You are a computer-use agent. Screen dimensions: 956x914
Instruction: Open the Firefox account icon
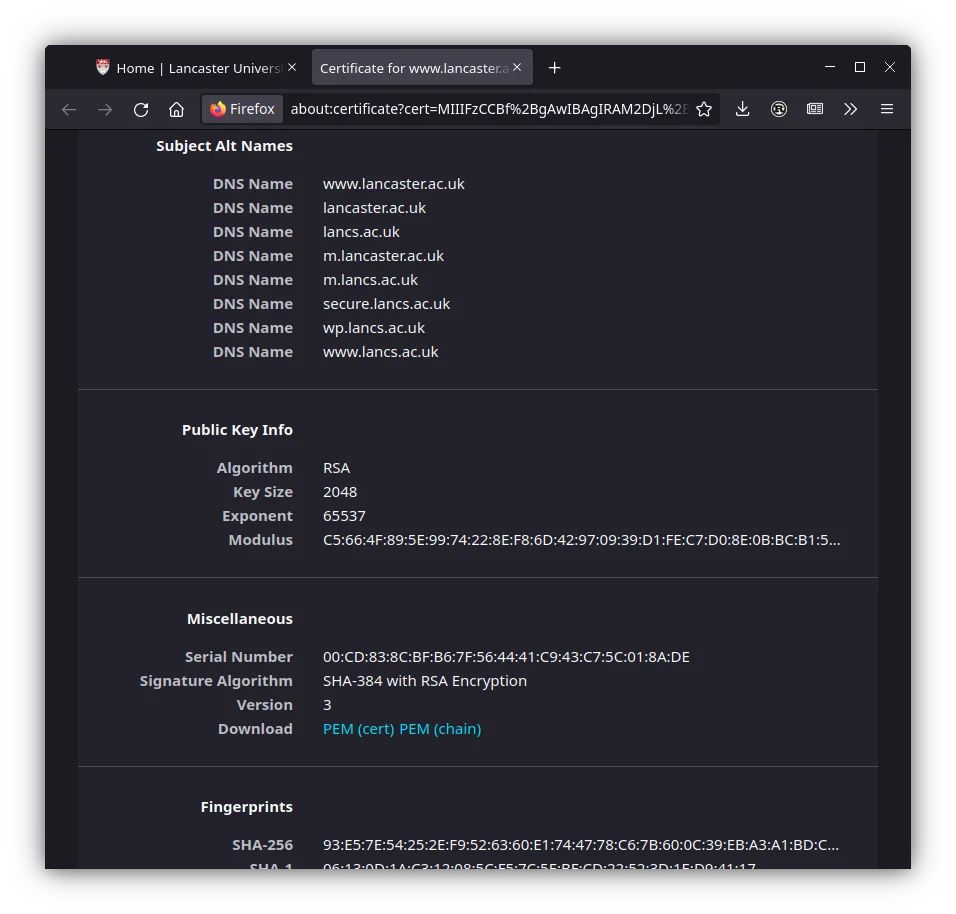pyautogui.click(x=779, y=109)
